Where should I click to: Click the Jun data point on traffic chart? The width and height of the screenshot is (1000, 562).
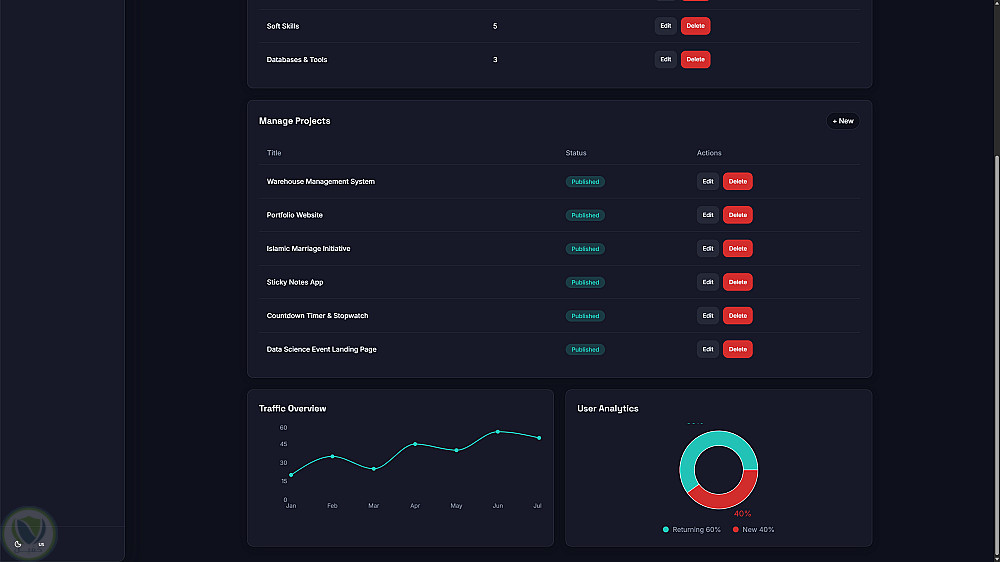497,432
